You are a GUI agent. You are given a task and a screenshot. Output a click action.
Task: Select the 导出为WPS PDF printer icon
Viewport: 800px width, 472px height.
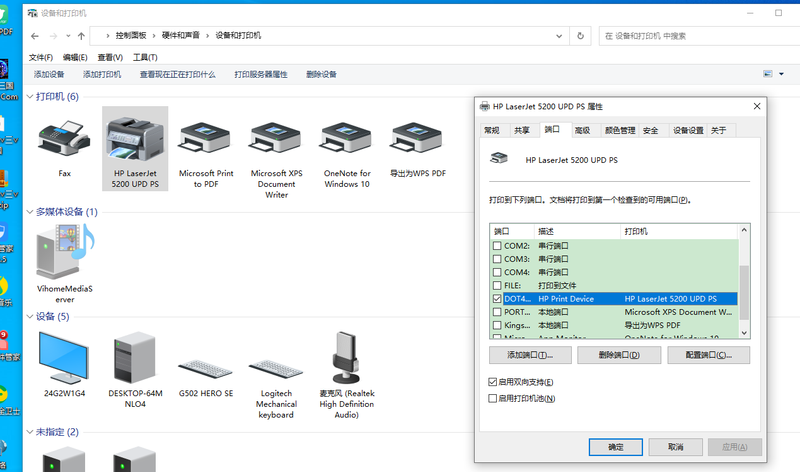point(417,138)
